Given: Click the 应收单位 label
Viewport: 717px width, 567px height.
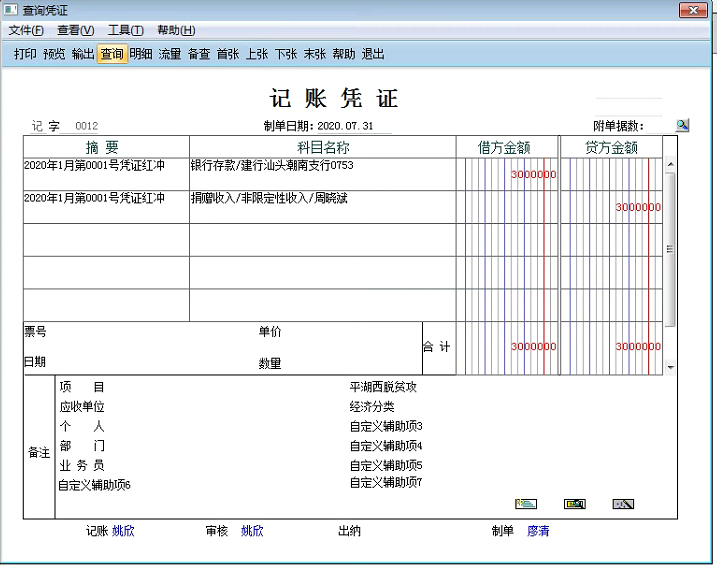Looking at the screenshot, I should point(82,407).
